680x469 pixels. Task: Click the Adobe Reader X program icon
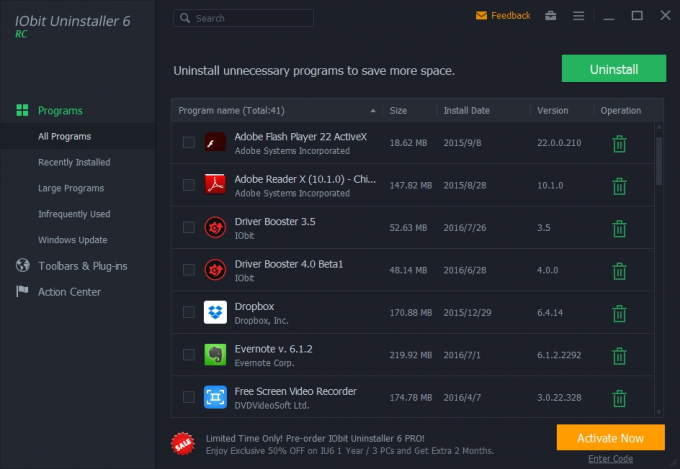tap(215, 184)
